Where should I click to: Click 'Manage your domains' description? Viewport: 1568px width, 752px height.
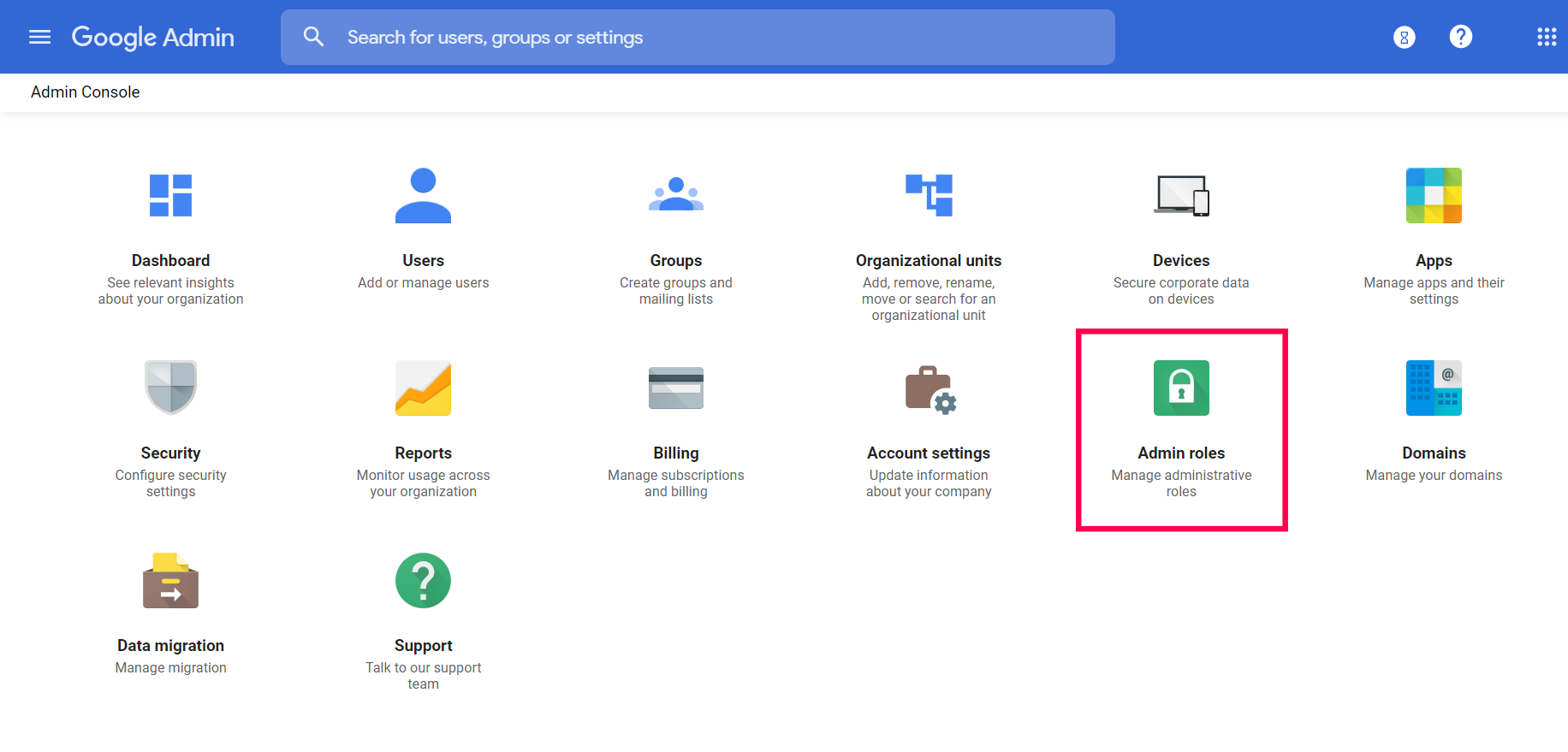[x=1434, y=476]
